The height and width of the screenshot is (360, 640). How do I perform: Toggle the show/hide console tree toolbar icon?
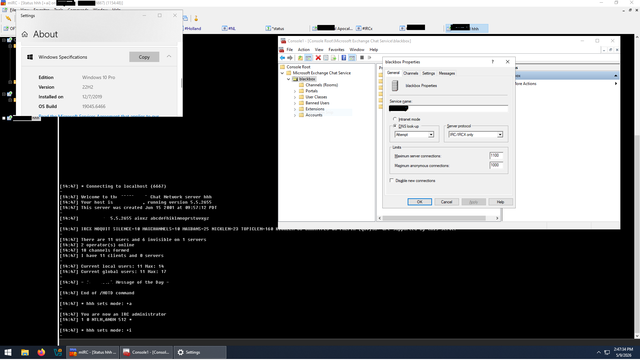309,58
